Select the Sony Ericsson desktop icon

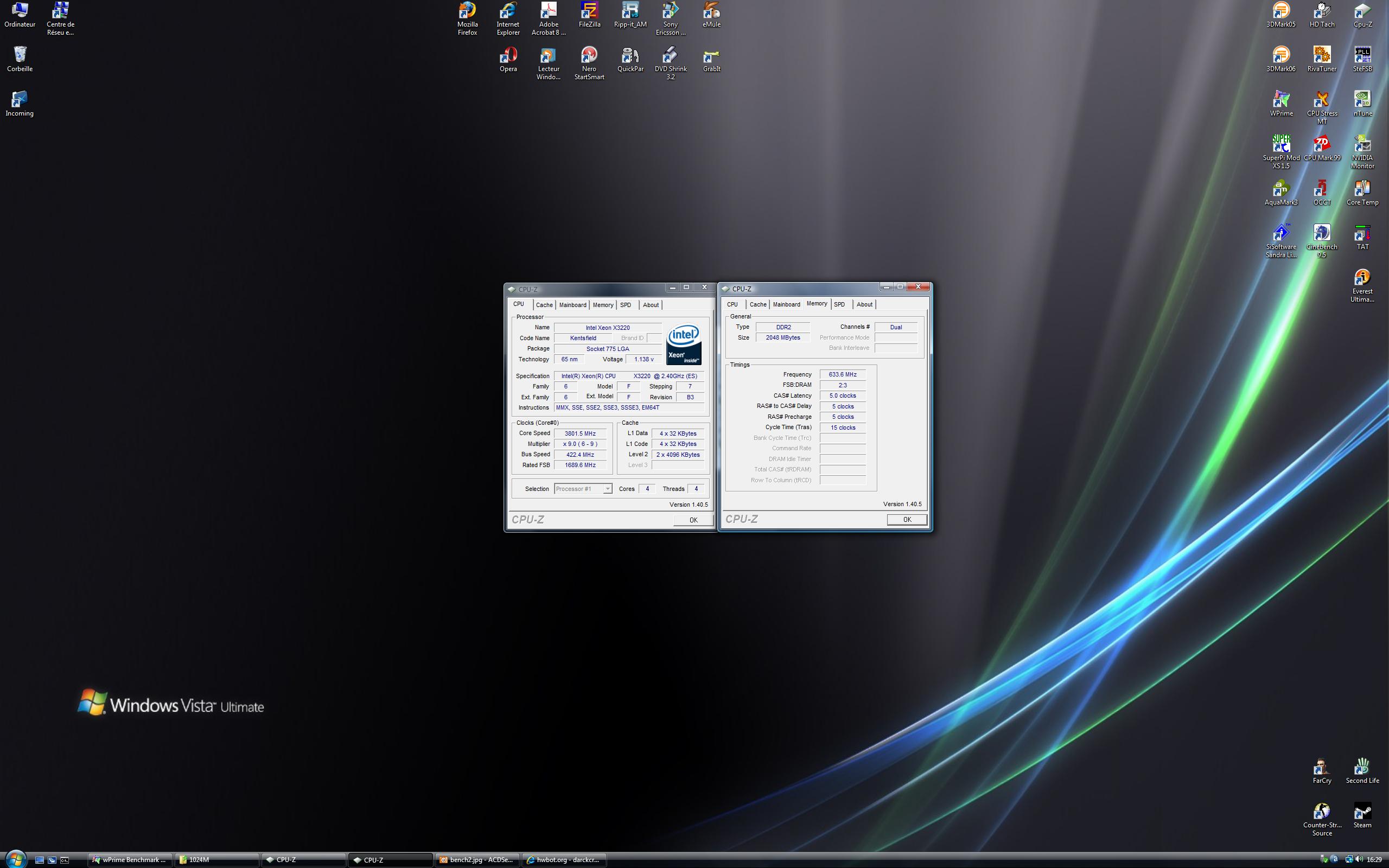point(671,18)
